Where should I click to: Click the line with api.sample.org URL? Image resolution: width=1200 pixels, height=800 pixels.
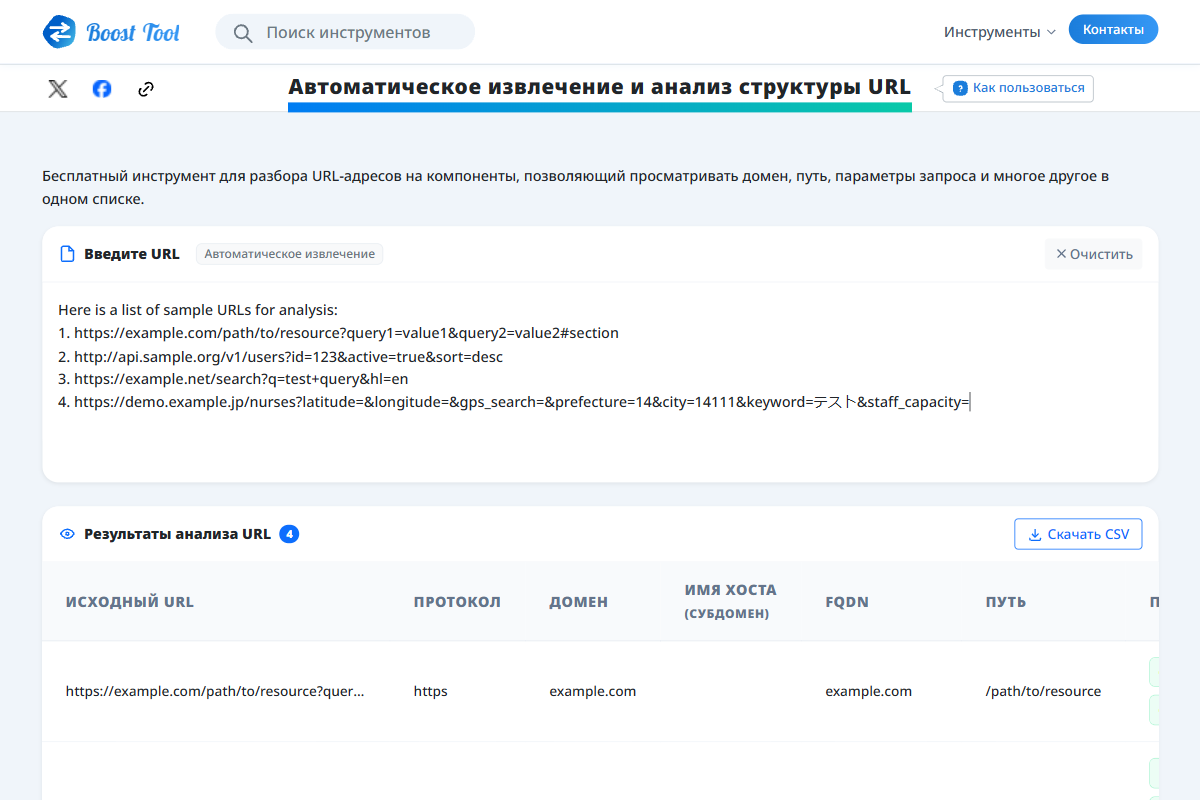click(280, 356)
